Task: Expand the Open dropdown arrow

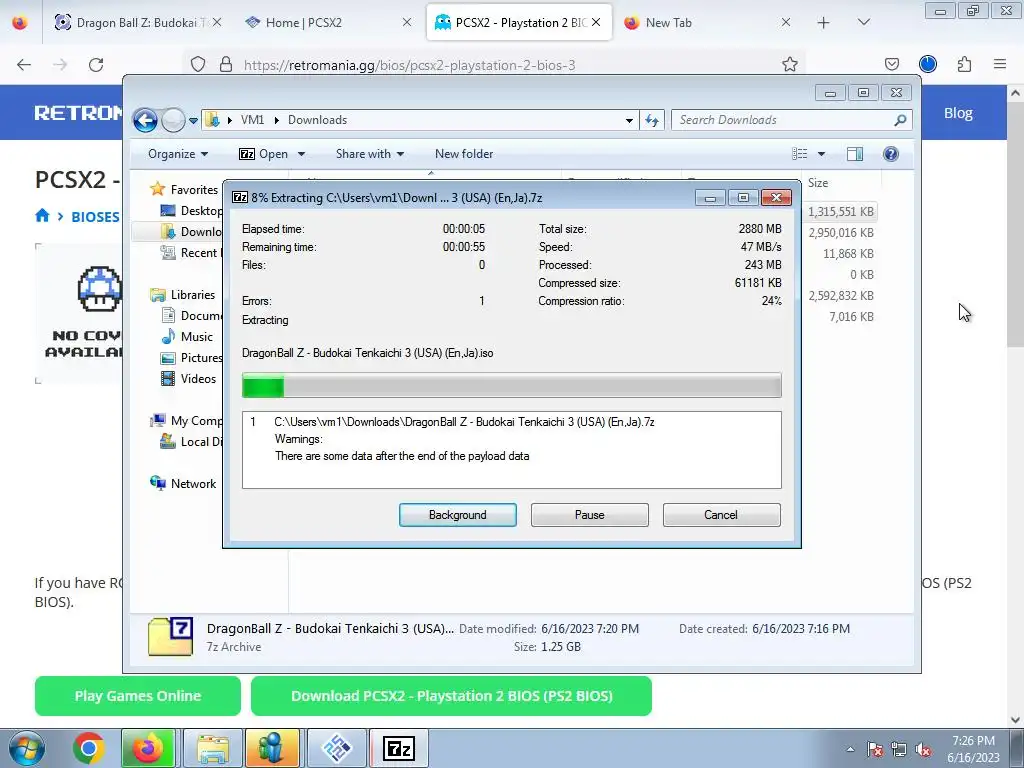Action: click(301, 154)
